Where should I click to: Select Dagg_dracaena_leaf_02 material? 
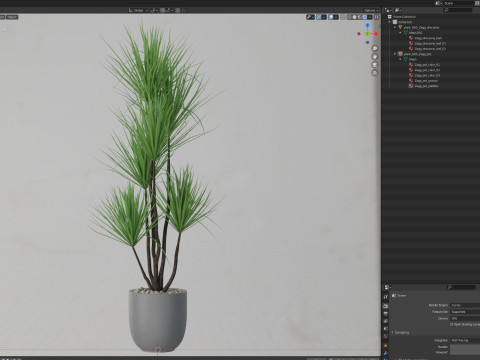click(x=430, y=49)
